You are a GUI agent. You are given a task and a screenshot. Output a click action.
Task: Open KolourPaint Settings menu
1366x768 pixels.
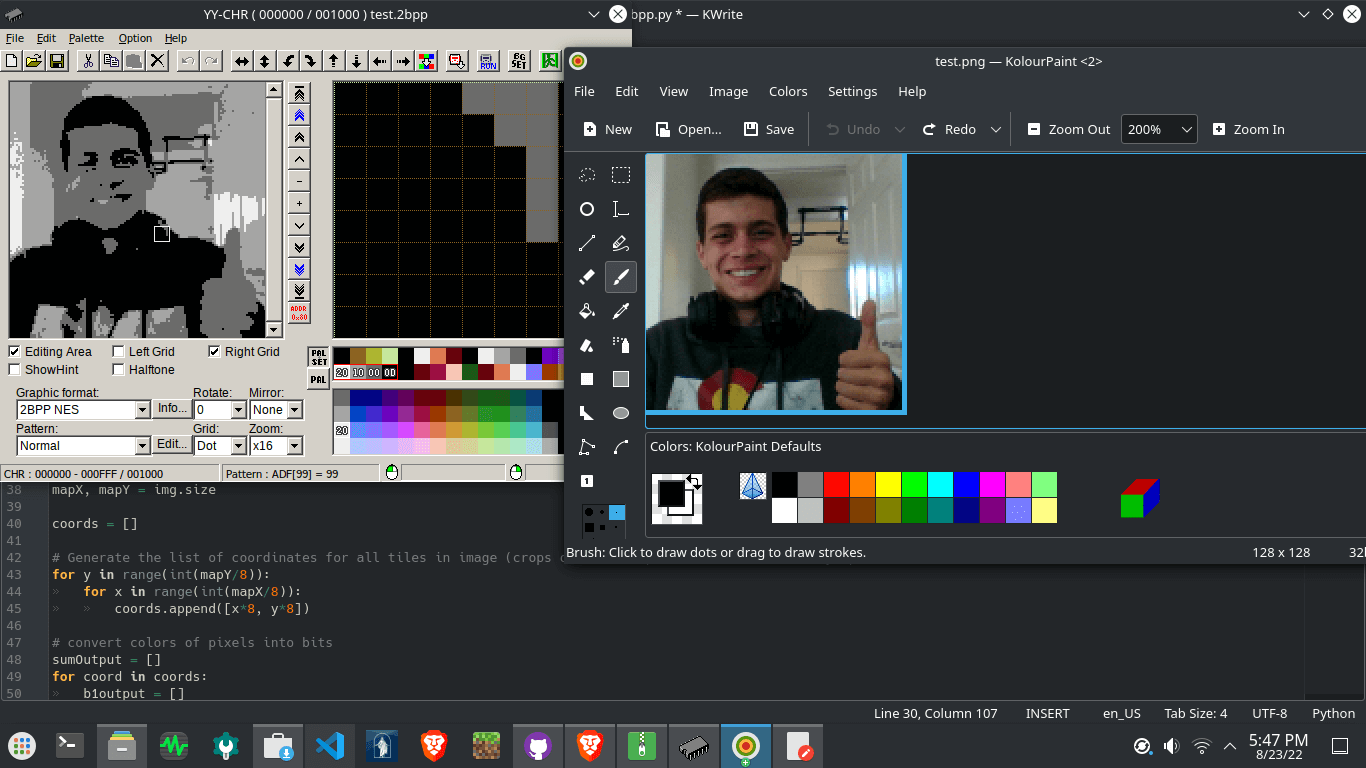[x=852, y=91]
